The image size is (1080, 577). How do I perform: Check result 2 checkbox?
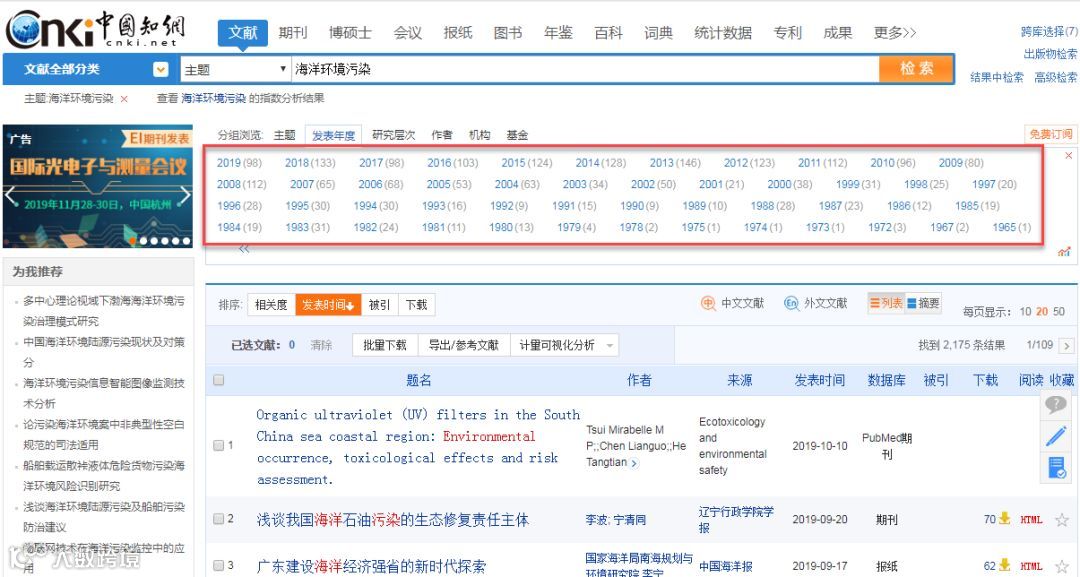pyautogui.click(x=218, y=518)
